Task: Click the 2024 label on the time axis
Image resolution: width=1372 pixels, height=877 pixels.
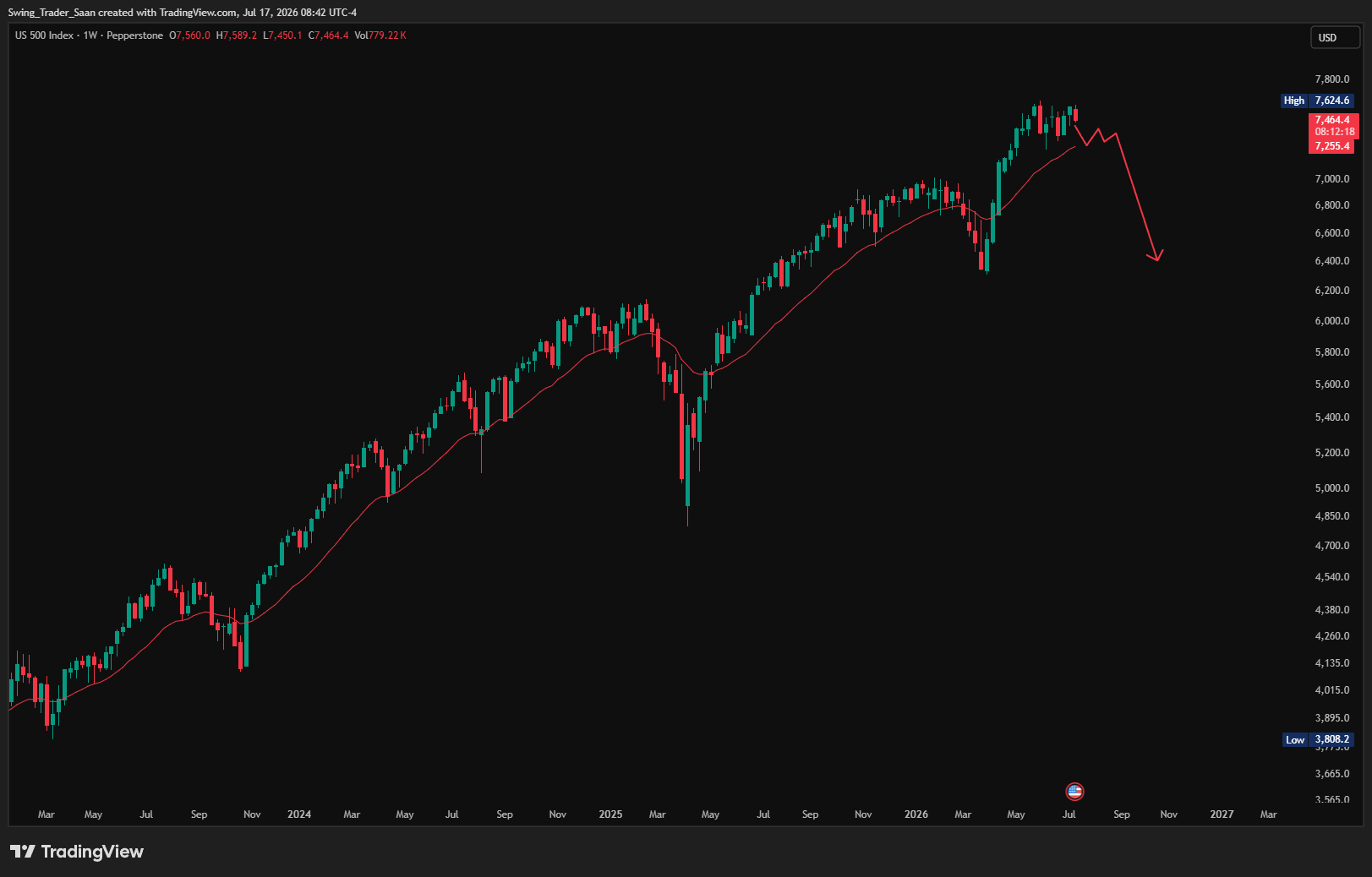Action: (x=299, y=814)
